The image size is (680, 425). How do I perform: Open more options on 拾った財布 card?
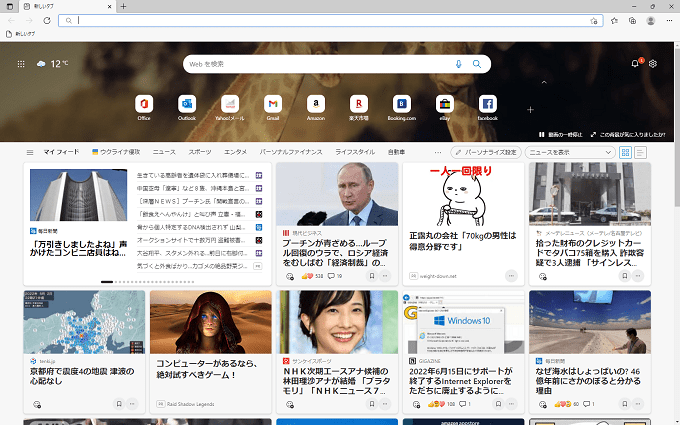click(x=638, y=276)
